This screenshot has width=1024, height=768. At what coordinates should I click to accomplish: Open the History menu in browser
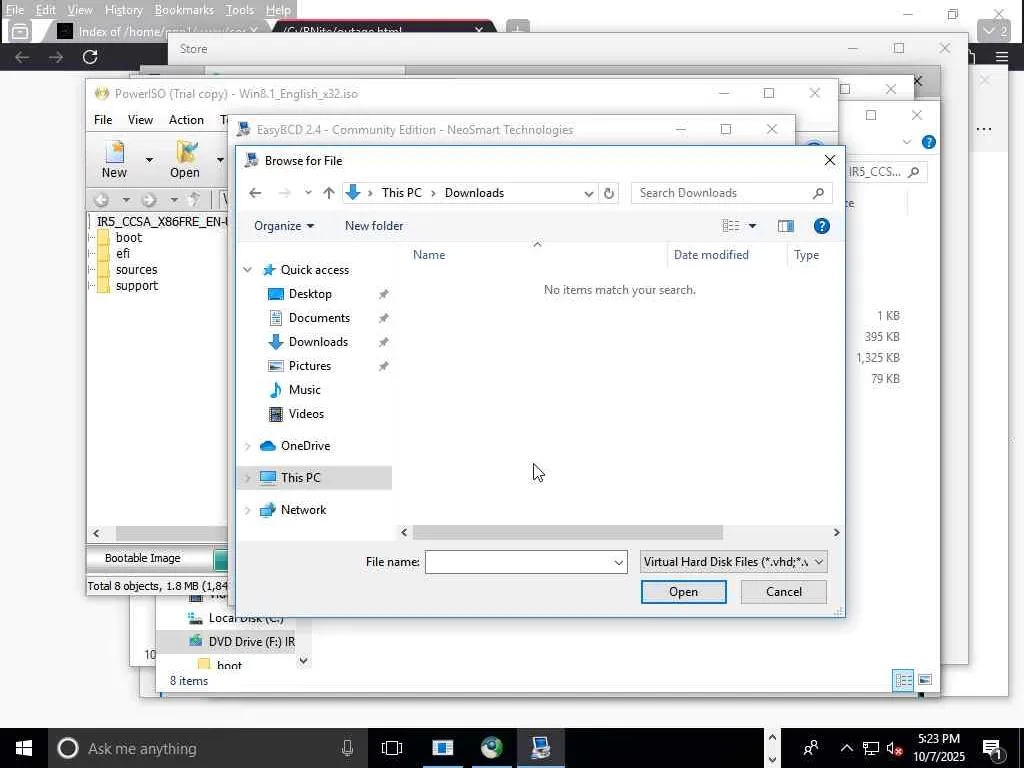click(x=123, y=10)
